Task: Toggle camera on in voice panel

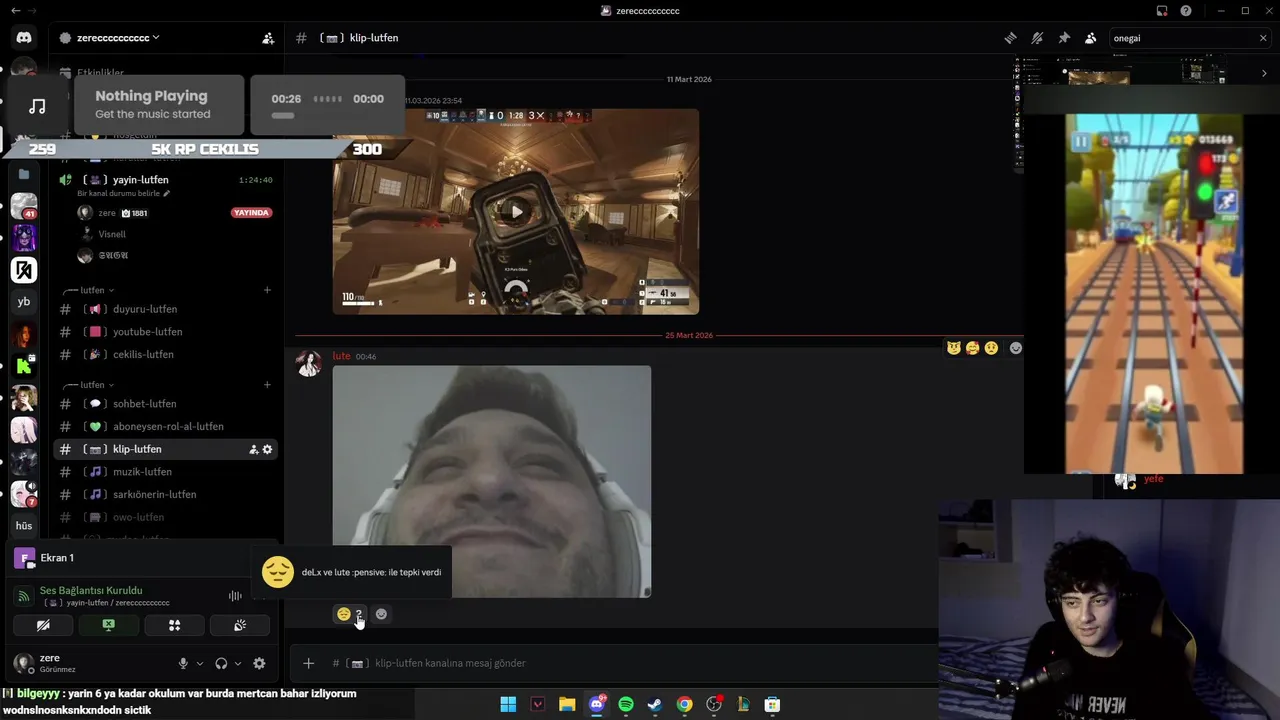Action: (43, 625)
